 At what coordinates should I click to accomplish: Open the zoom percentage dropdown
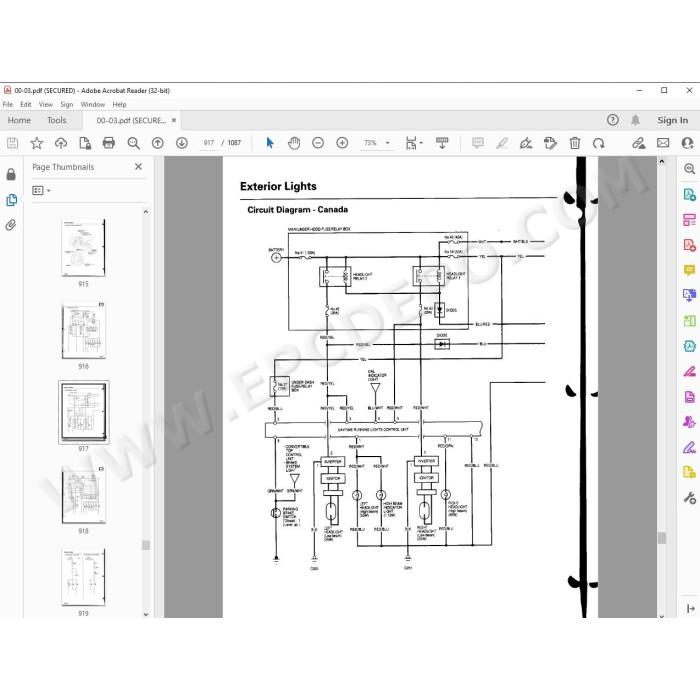click(388, 143)
